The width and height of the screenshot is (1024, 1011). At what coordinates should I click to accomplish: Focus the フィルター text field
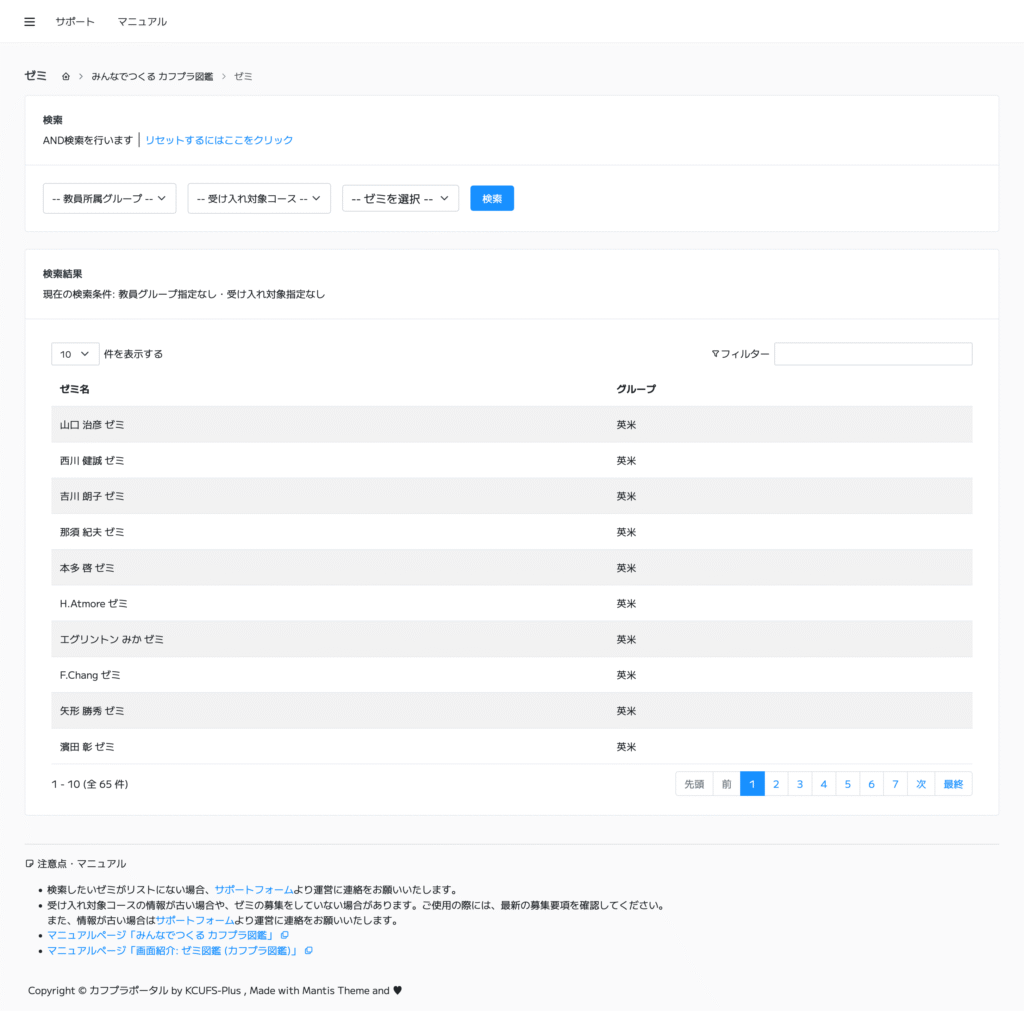click(x=872, y=354)
